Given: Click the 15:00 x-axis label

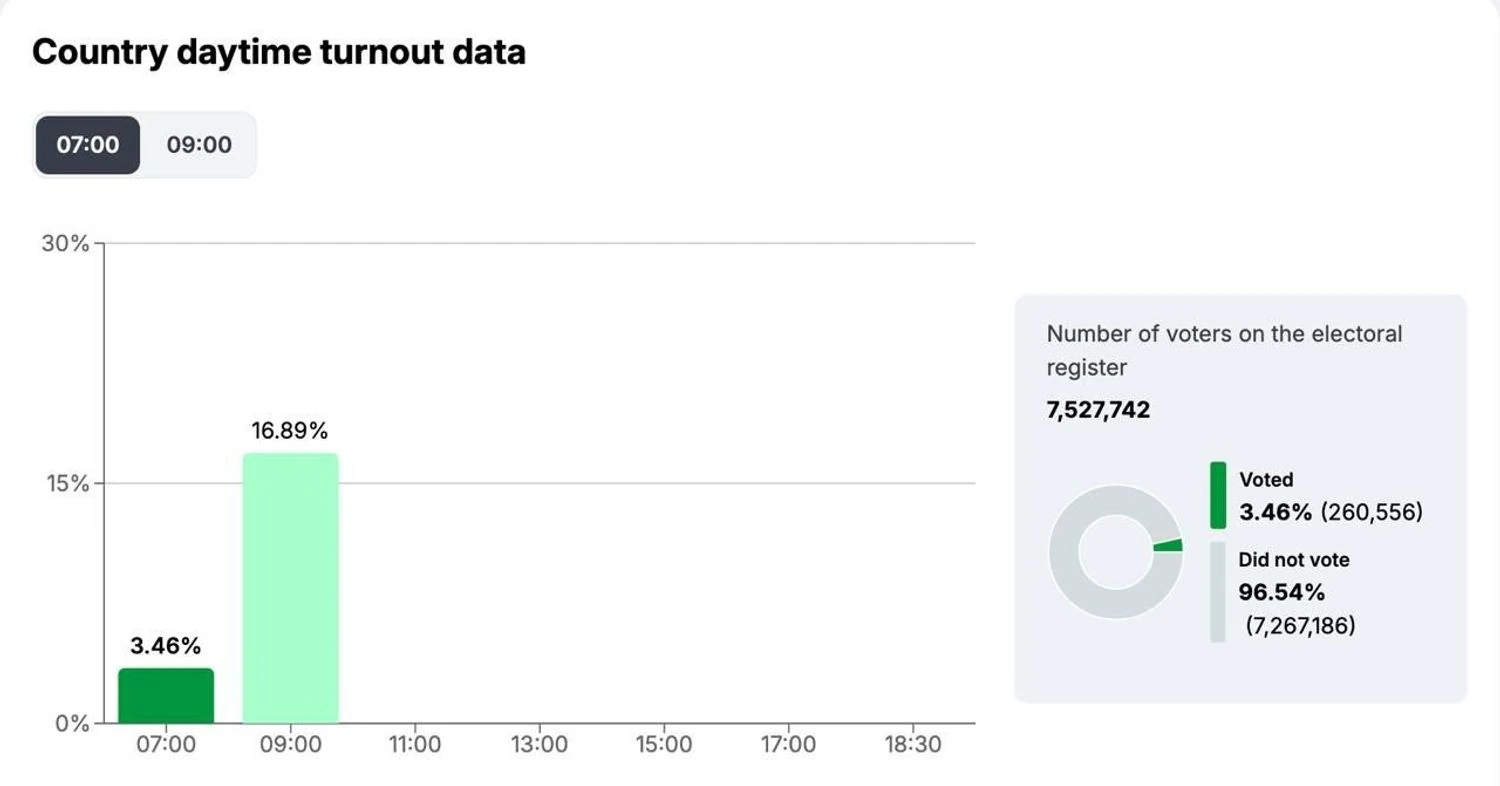Looking at the screenshot, I should point(664,745).
